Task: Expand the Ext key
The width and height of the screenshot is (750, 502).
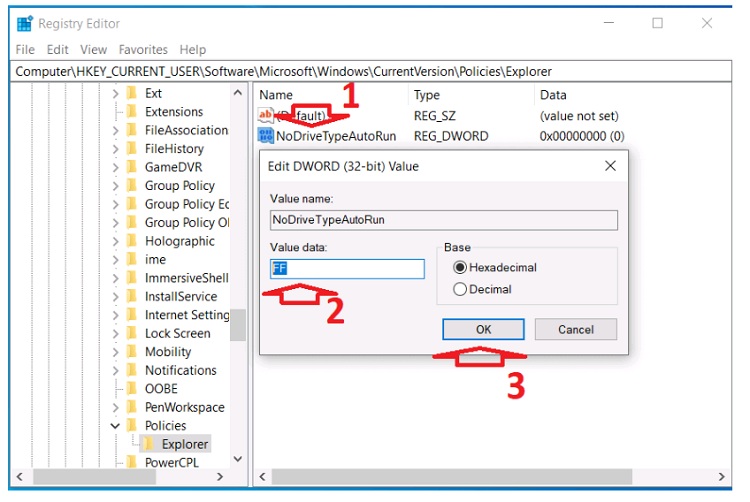Action: [115, 93]
